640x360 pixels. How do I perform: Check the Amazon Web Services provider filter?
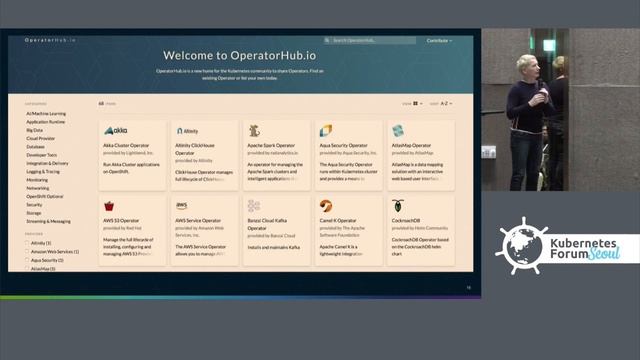(x=27, y=251)
